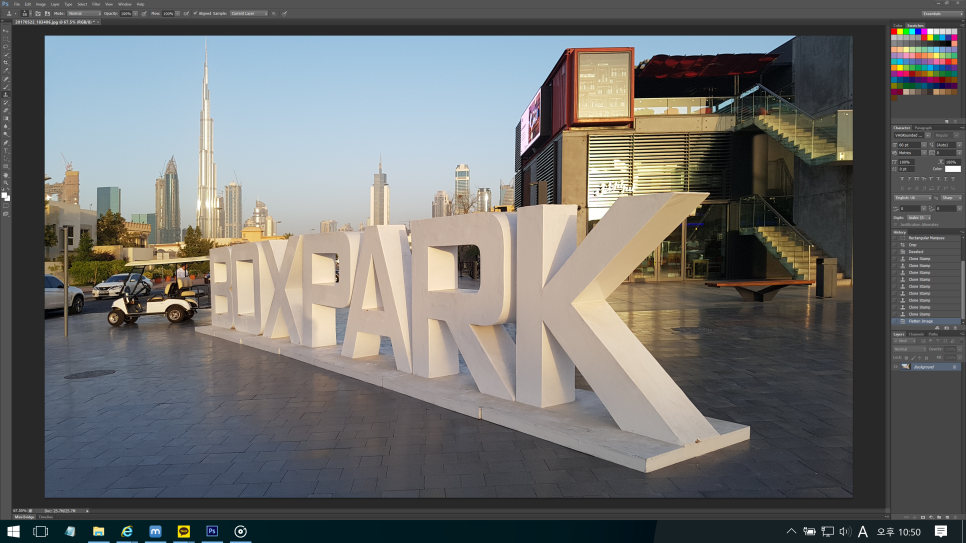Enable airbrush-style build-up icon
Image resolution: width=966 pixels, height=543 pixels.
tap(186, 14)
